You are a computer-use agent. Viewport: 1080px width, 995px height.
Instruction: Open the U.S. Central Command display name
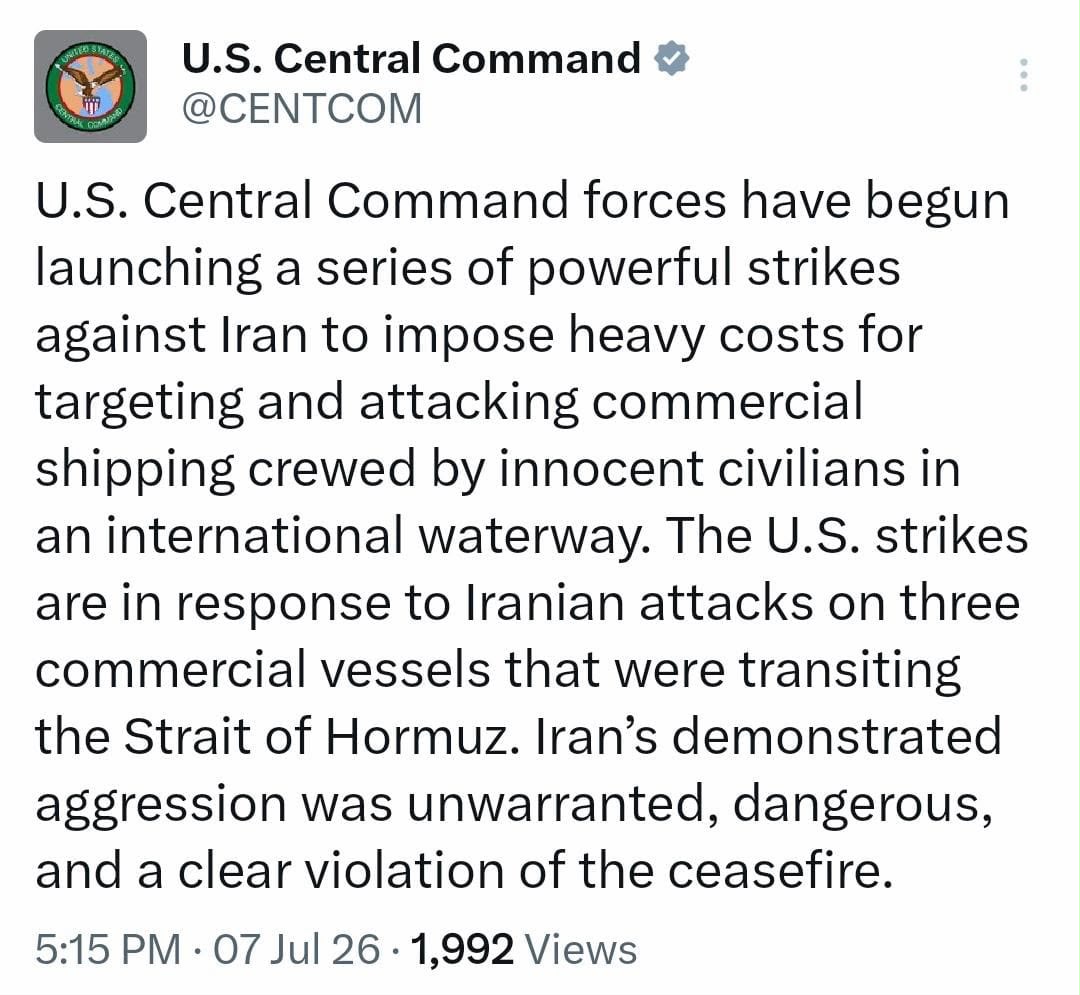tap(411, 58)
